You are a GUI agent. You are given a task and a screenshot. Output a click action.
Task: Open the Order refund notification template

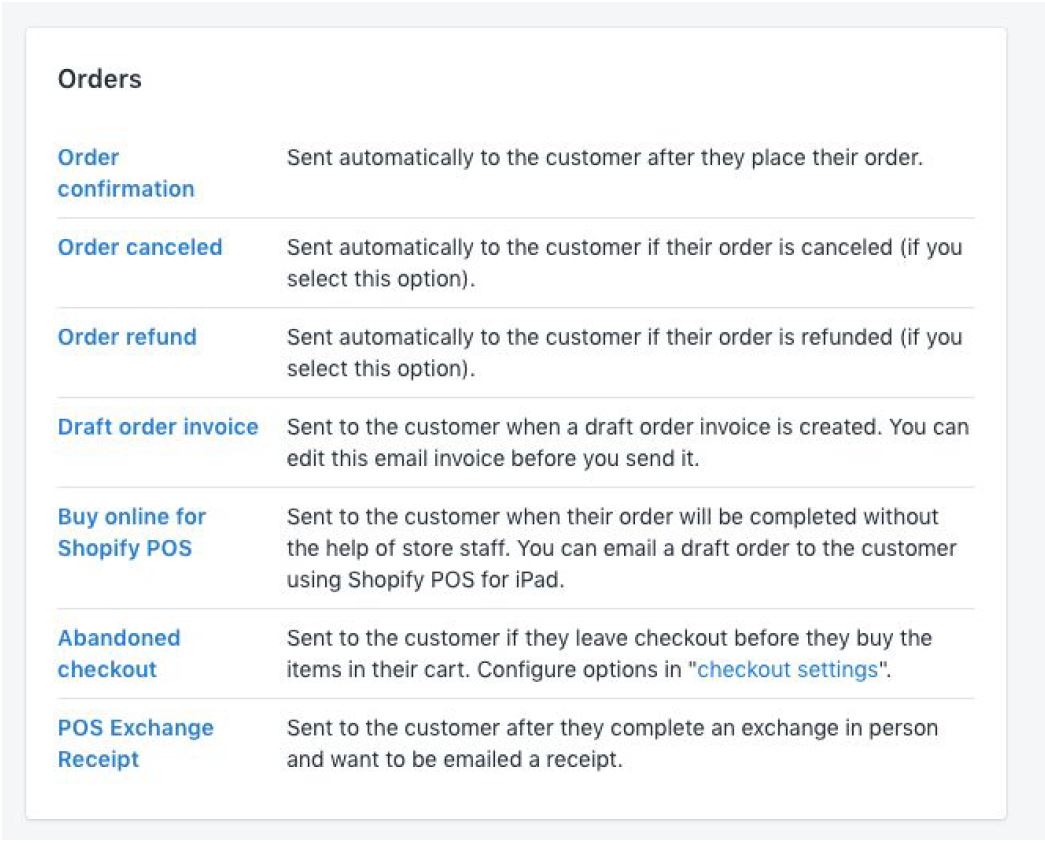tap(126, 337)
